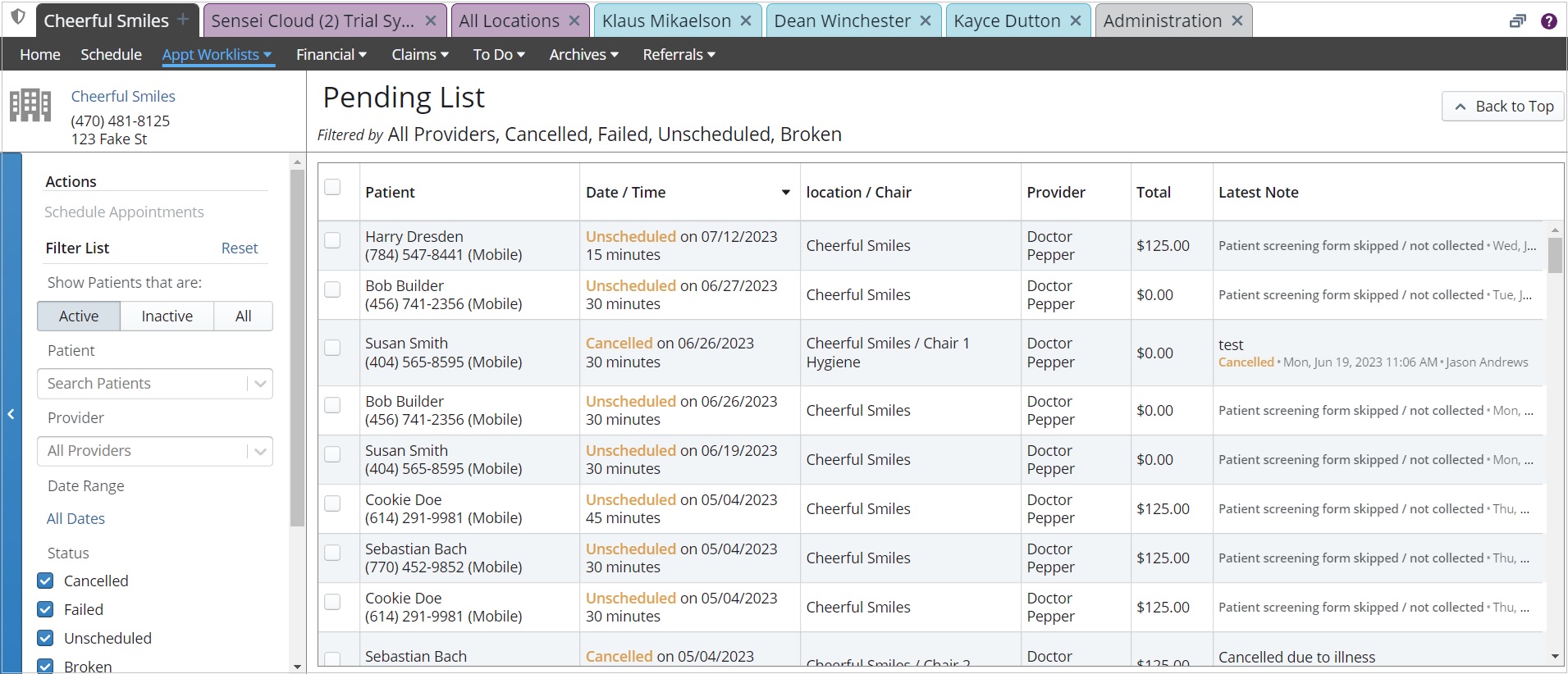Image resolution: width=1568 pixels, height=674 pixels.
Task: Click the table vertical scrollbar thumb
Action: (x=1555, y=255)
